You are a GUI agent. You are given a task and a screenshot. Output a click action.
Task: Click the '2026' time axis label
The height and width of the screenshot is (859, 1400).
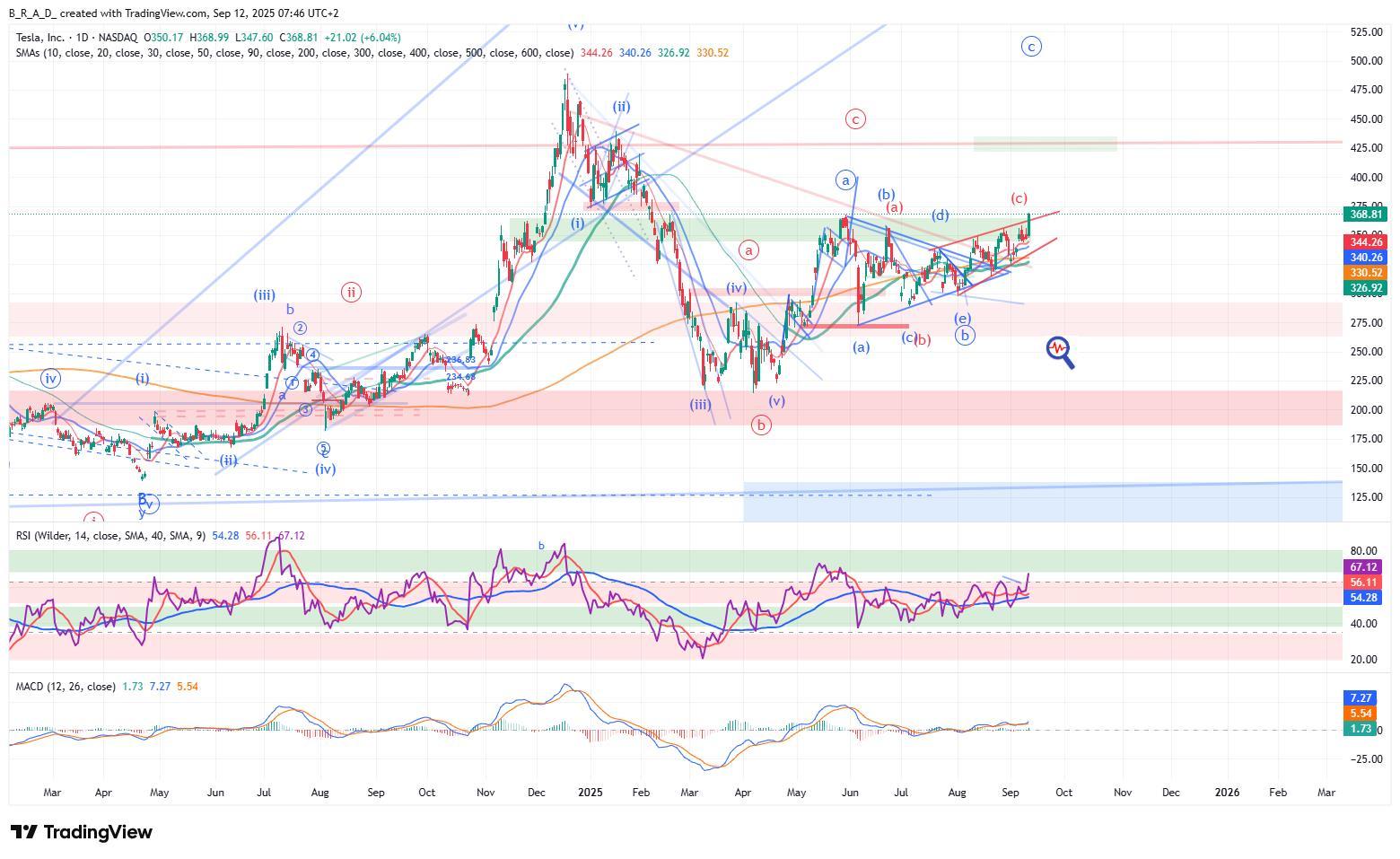[1227, 793]
